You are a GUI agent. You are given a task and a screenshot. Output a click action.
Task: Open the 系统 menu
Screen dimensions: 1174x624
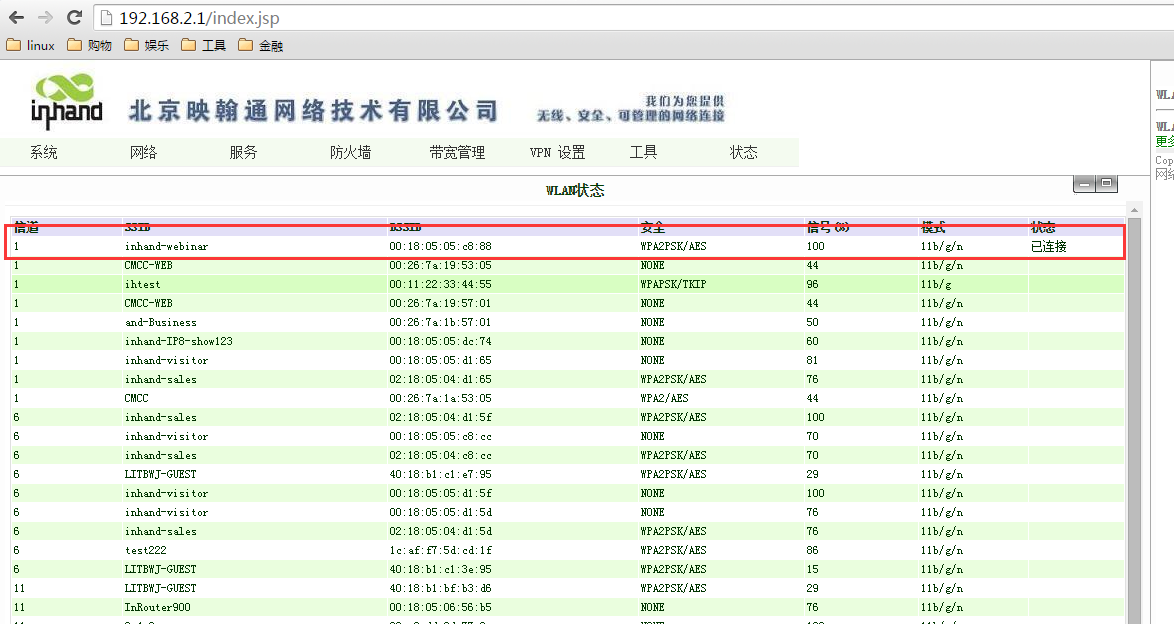(43, 153)
